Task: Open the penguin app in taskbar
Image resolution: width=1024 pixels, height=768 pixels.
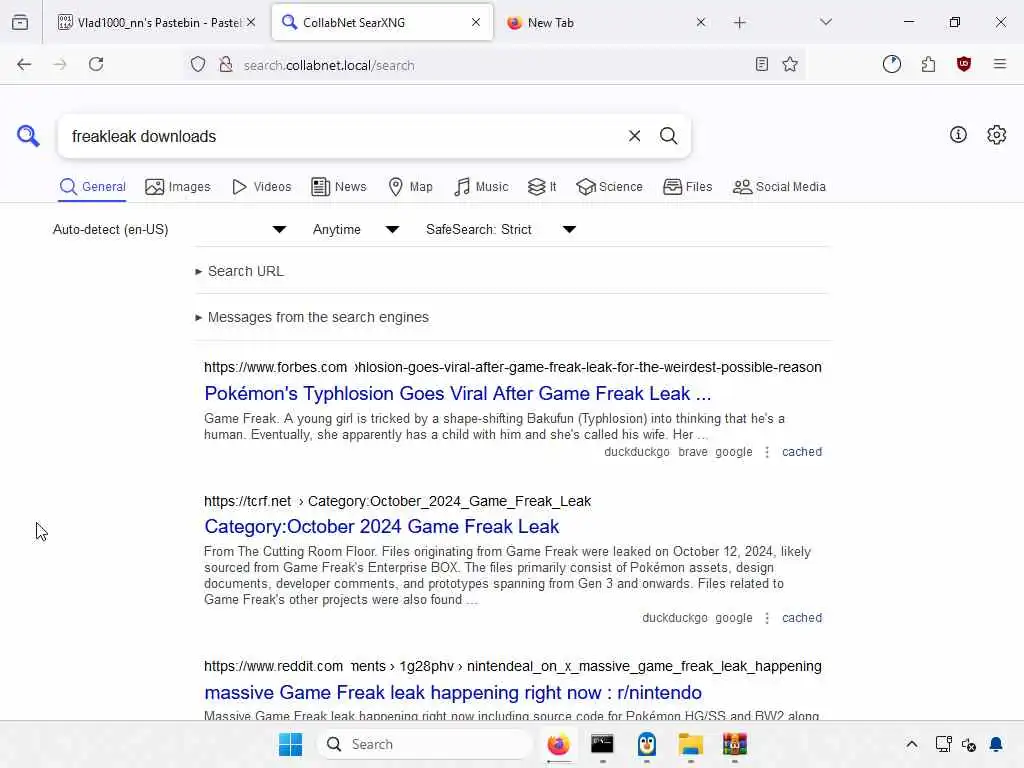Action: (x=647, y=744)
